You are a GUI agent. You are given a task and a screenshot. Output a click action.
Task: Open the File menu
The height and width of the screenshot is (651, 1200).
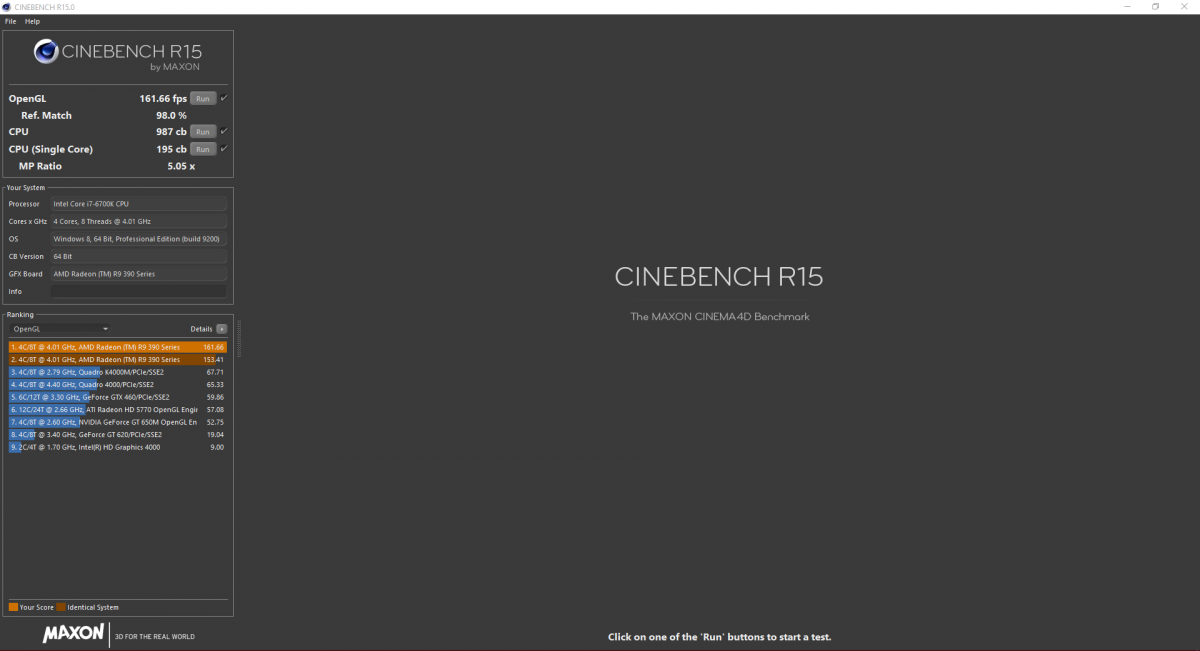[x=10, y=21]
